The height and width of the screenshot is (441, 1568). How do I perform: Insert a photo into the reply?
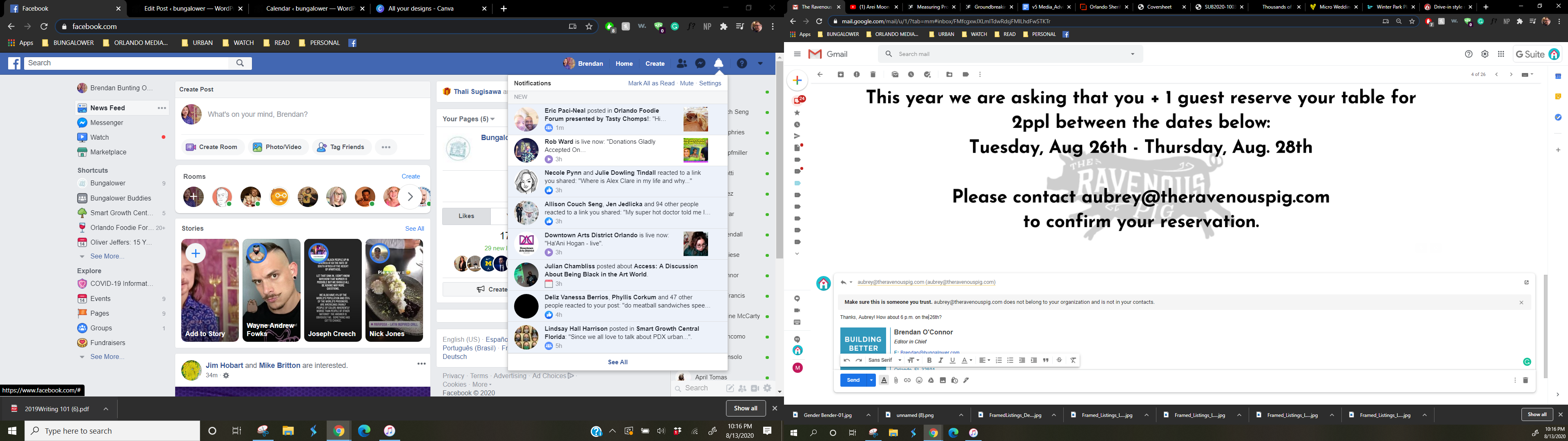[x=943, y=380]
